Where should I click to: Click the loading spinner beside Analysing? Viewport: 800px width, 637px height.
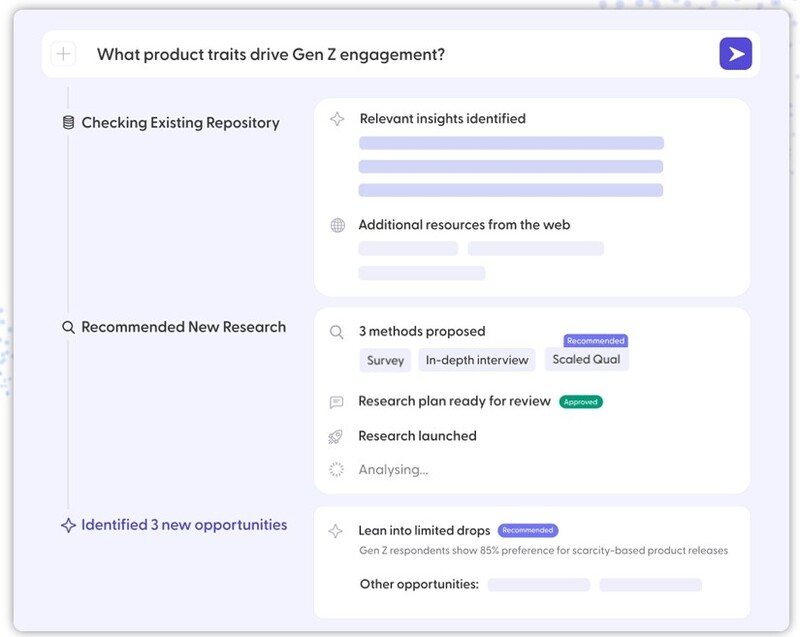click(x=337, y=469)
